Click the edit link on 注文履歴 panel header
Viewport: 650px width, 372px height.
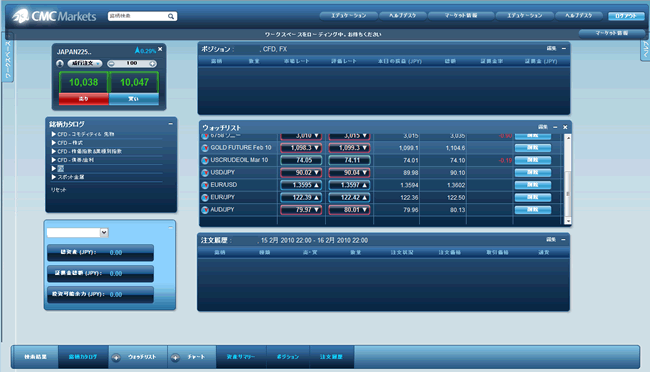[x=551, y=239]
